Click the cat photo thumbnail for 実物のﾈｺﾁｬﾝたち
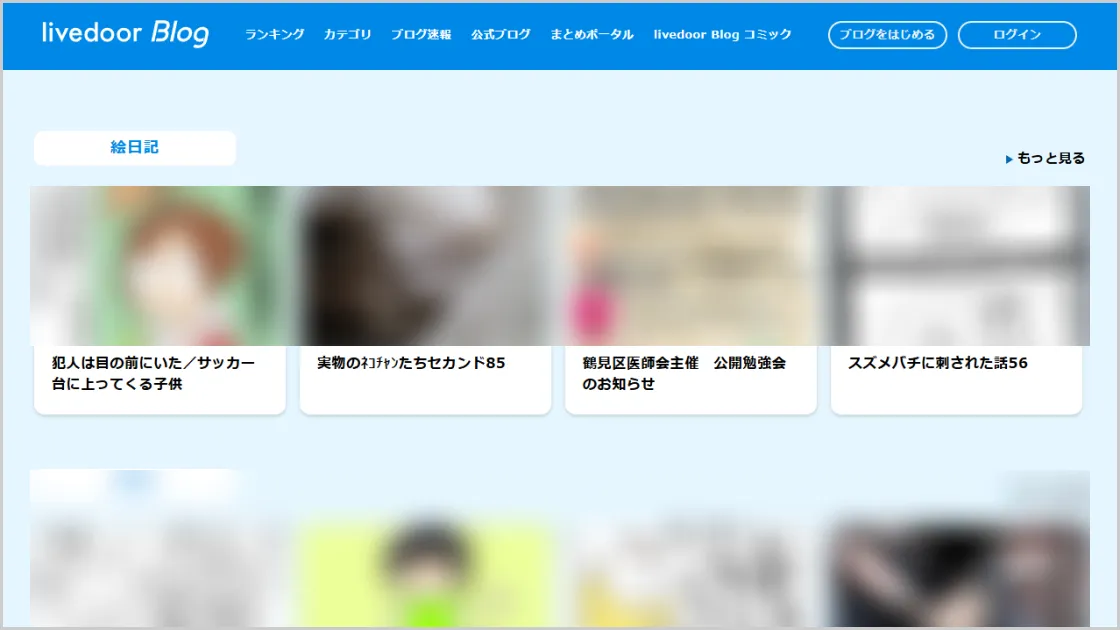 425,265
